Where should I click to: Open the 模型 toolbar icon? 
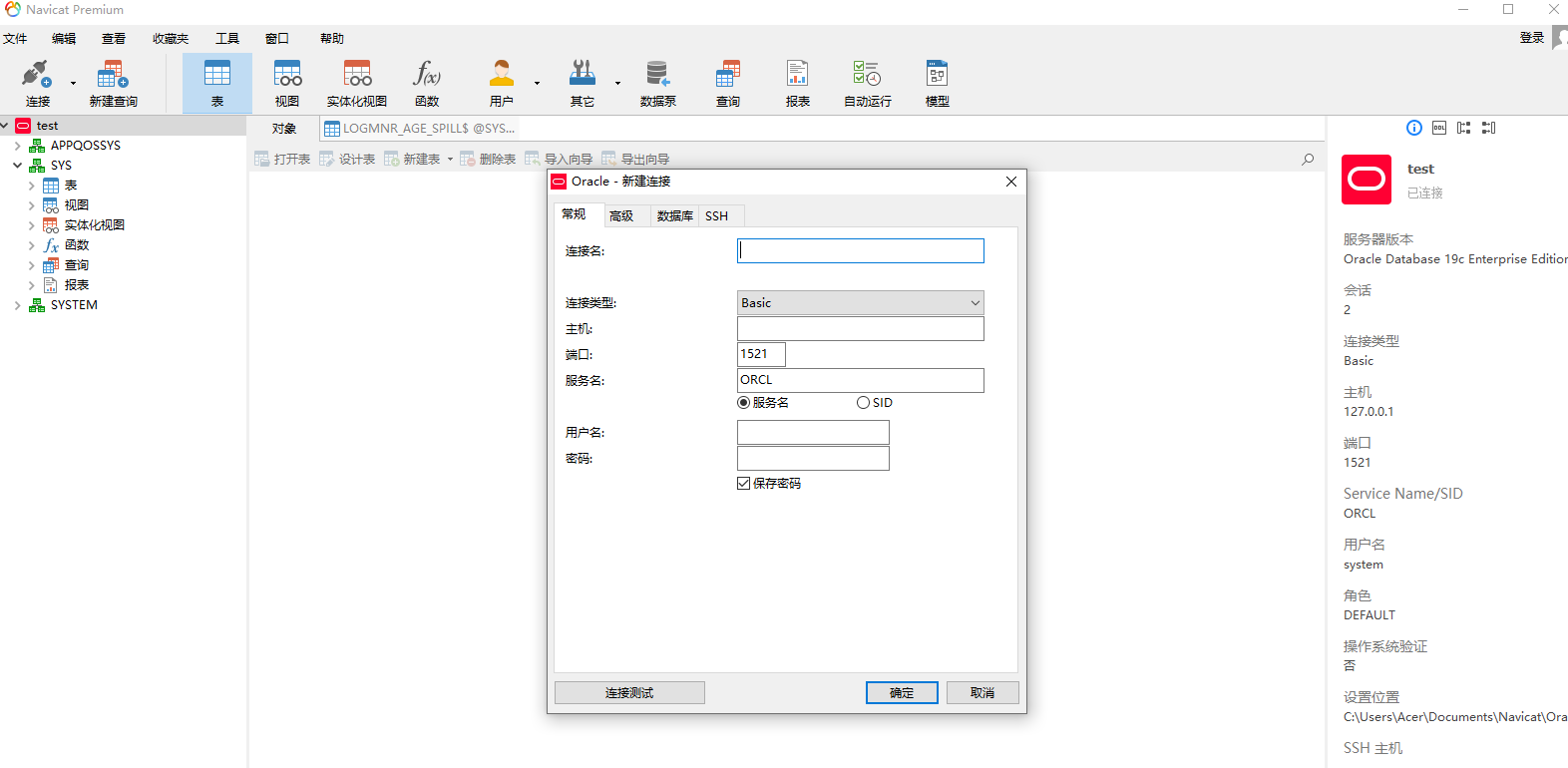pyautogui.click(x=938, y=84)
